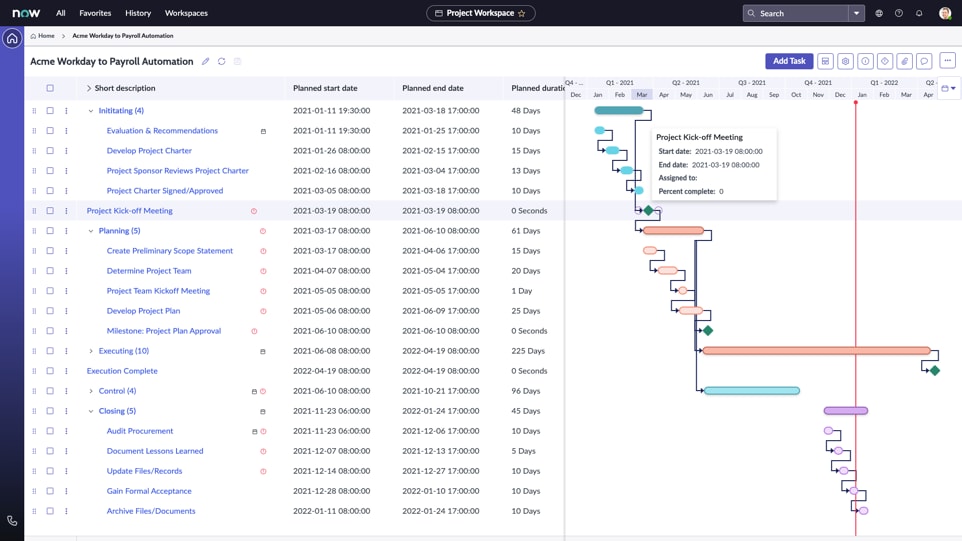Refresh the project with the reload icon

[221, 61]
